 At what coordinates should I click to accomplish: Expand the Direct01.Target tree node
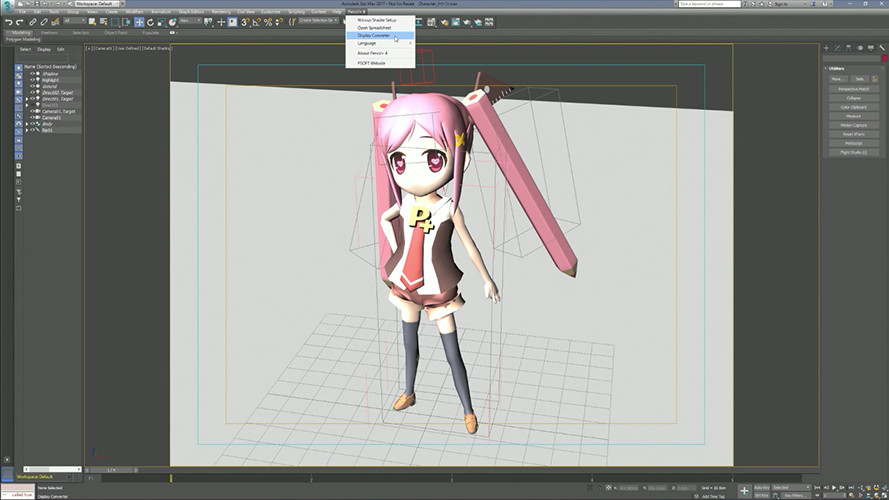coord(27,99)
